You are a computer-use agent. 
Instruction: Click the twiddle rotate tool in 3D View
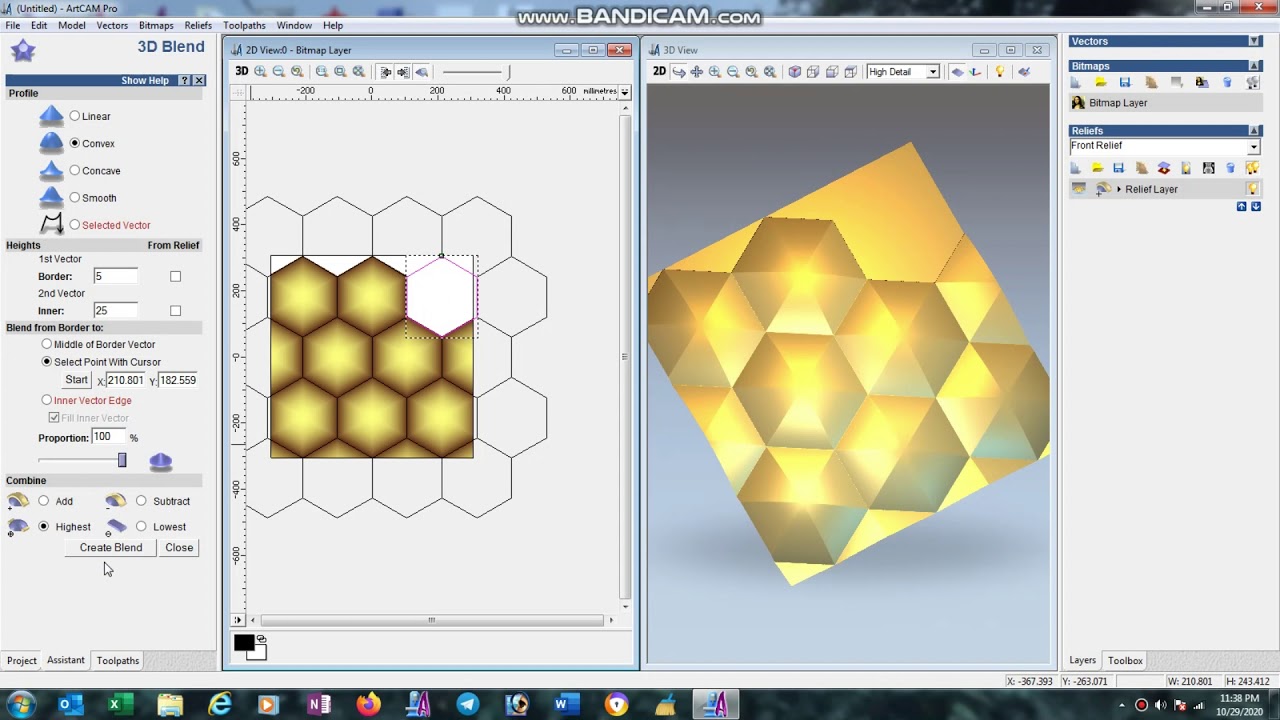pyautogui.click(x=679, y=72)
